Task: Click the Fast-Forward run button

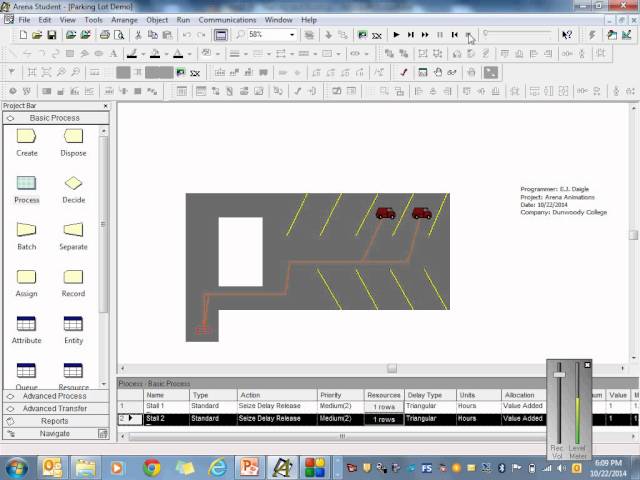Action: click(425, 35)
